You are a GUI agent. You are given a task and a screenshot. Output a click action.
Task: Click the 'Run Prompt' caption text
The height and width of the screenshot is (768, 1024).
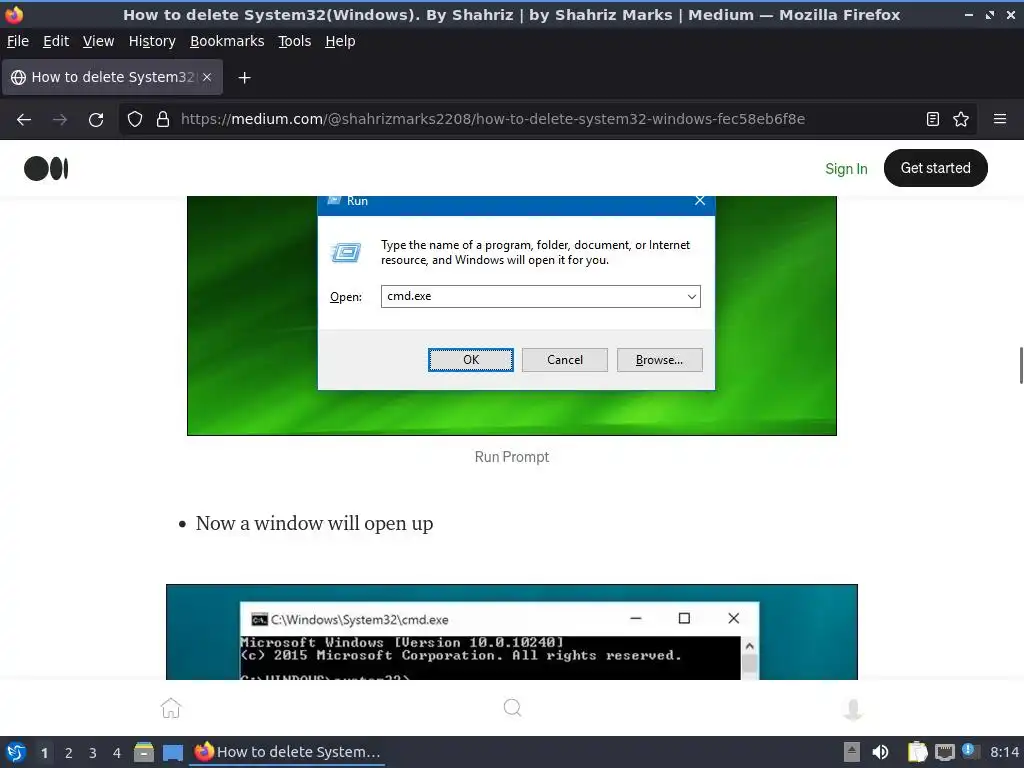tap(511, 456)
